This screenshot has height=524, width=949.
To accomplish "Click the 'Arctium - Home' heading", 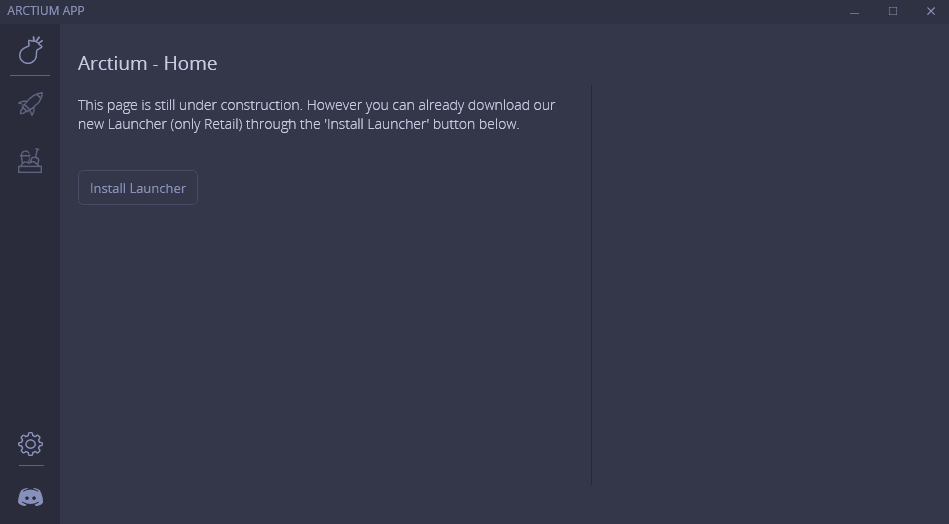I will (148, 64).
